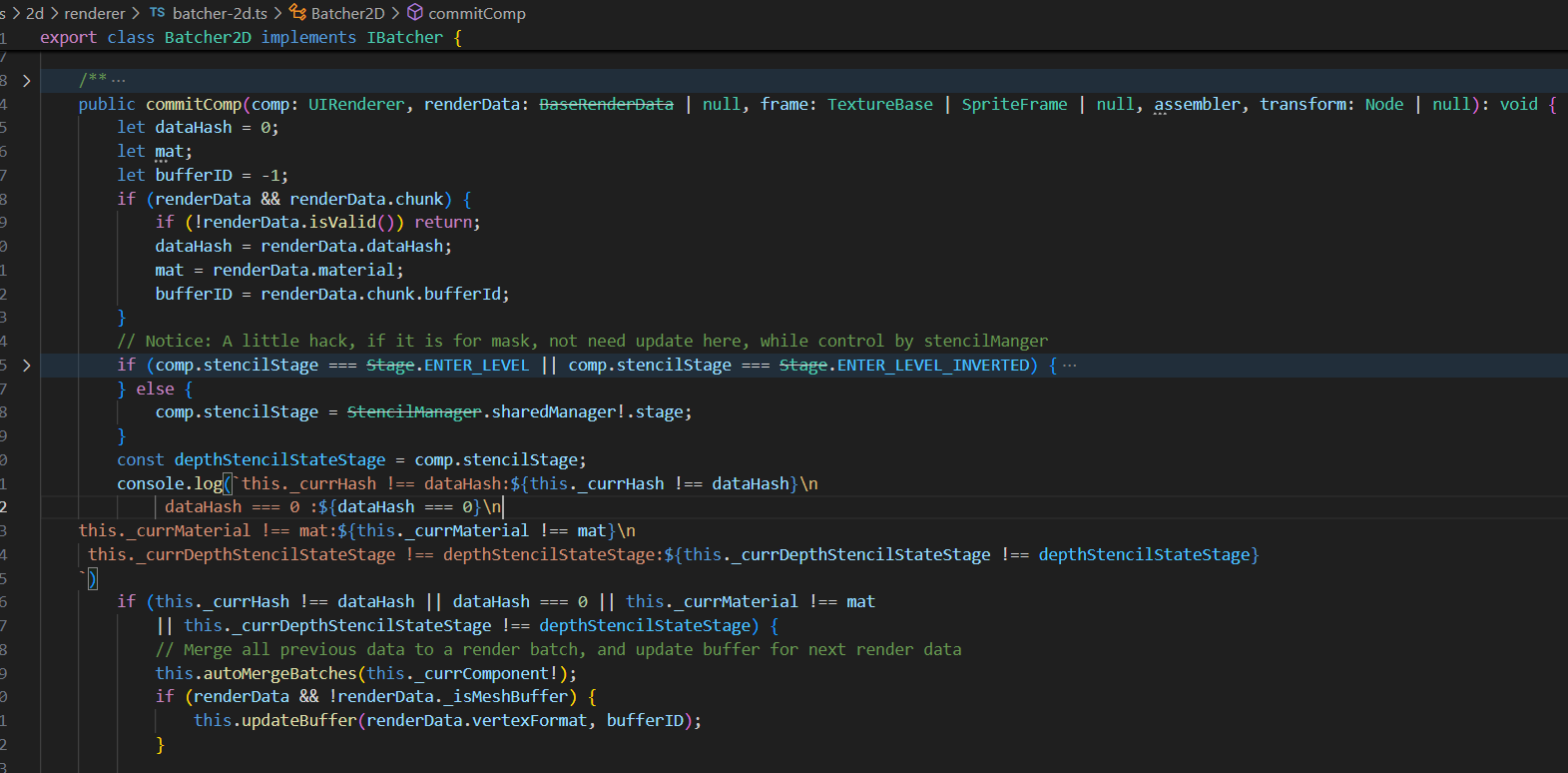
Task: Click the _currDepthStencilStateStage template string line
Action: (673, 555)
